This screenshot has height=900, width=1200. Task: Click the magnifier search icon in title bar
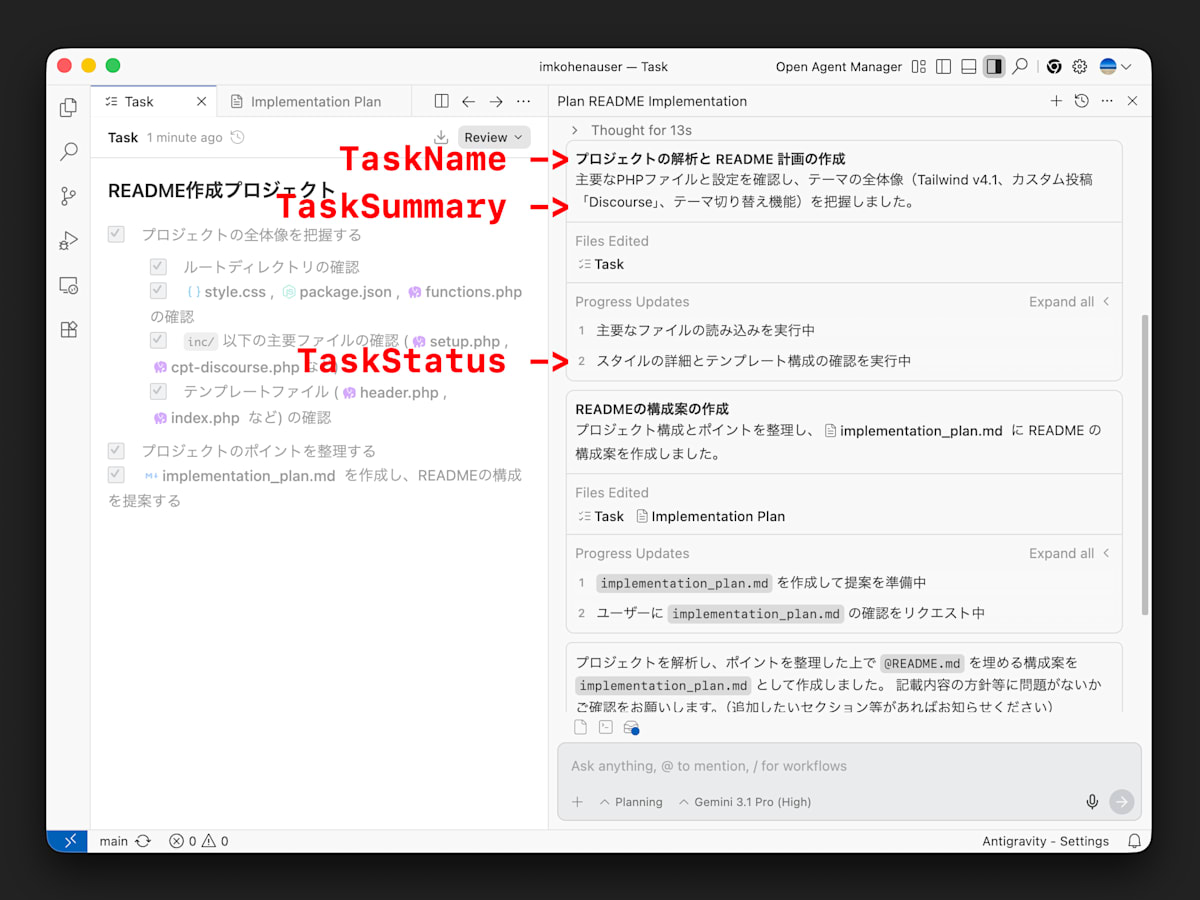(x=1019, y=67)
